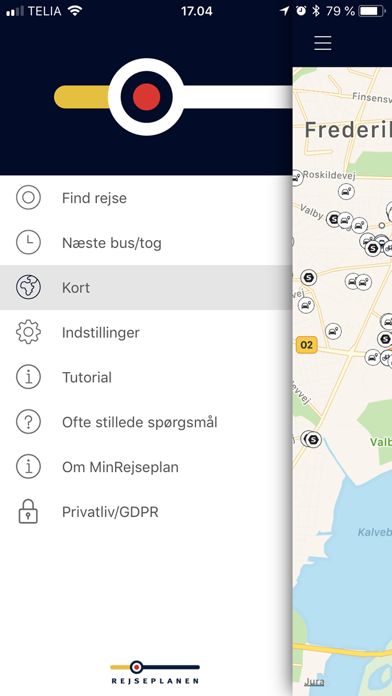This screenshot has height=696, width=392.
Task: Select the Find rejse circle icon
Action: (28, 198)
